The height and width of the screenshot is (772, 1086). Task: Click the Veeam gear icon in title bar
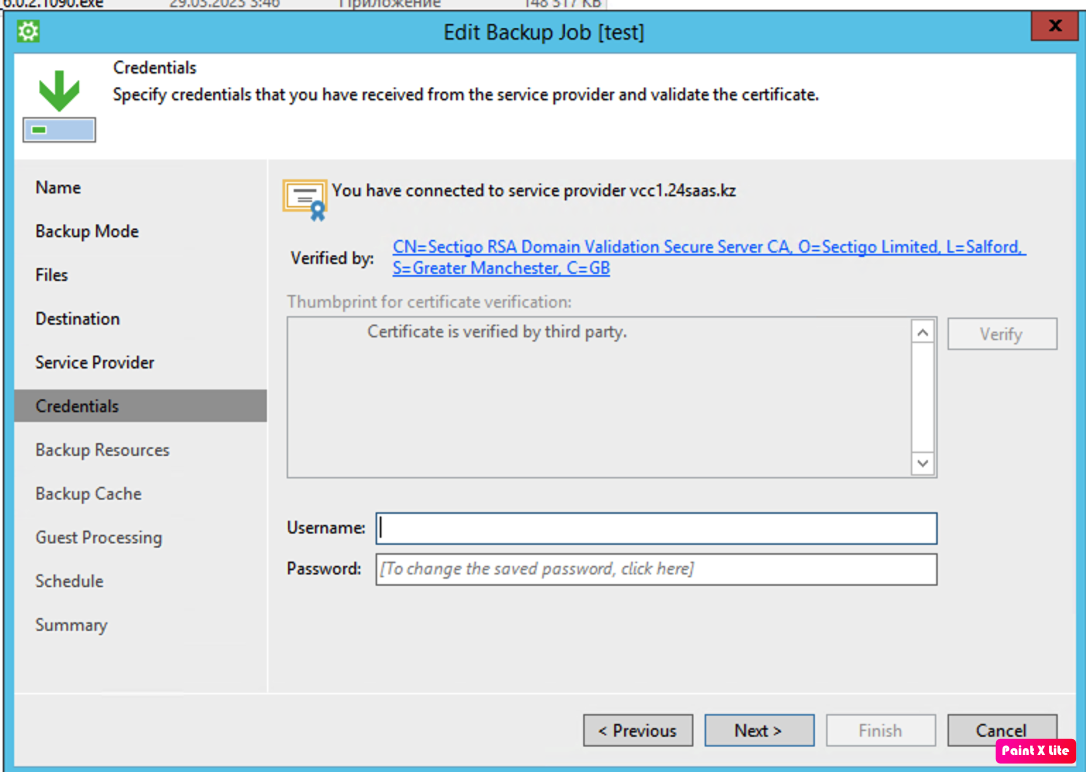click(28, 31)
